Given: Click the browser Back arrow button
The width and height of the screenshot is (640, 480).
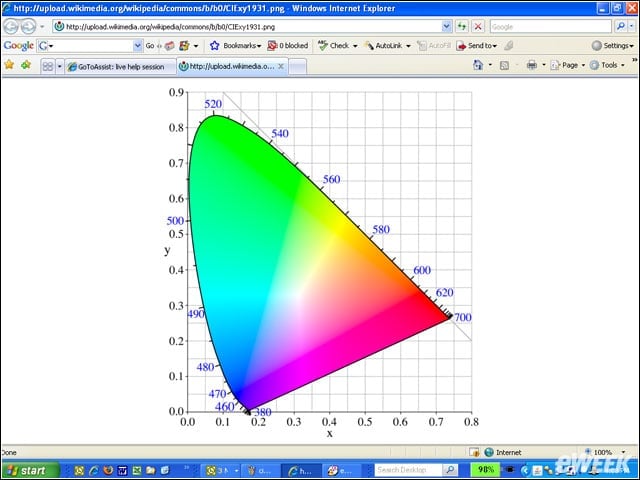Looking at the screenshot, I should pos(11,27).
